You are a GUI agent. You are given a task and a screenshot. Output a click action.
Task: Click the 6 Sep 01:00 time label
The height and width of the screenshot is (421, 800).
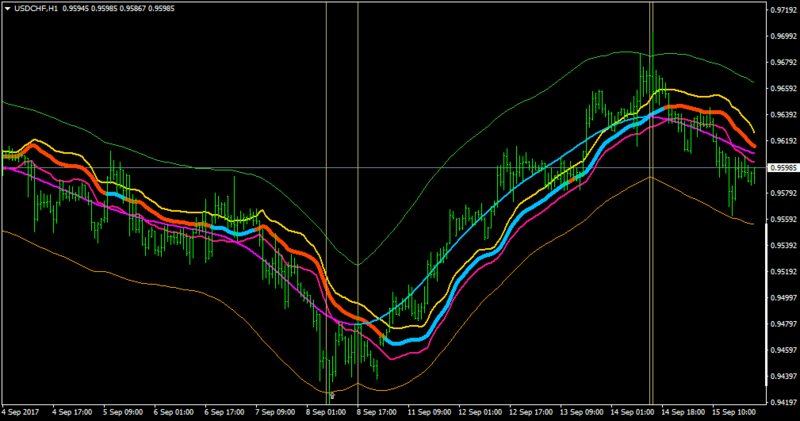(x=173, y=412)
